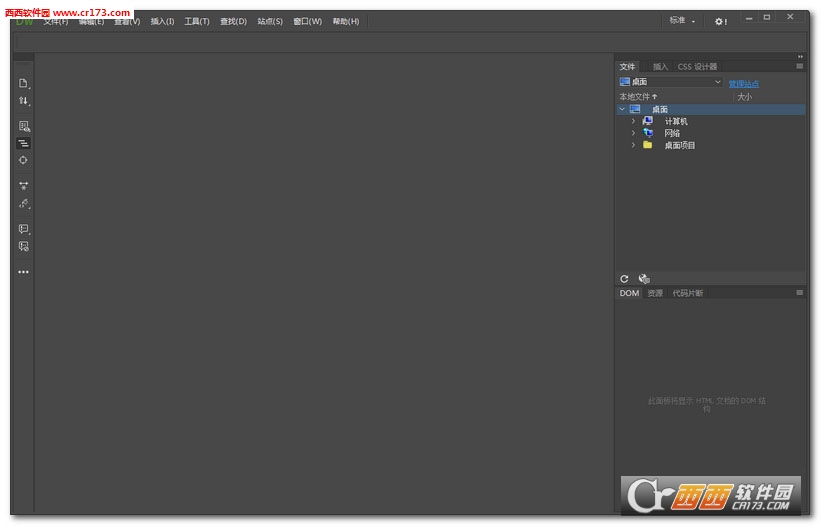Click the Open Documents icon in left toolbar
Screen dimensions: 821x526
[23, 83]
